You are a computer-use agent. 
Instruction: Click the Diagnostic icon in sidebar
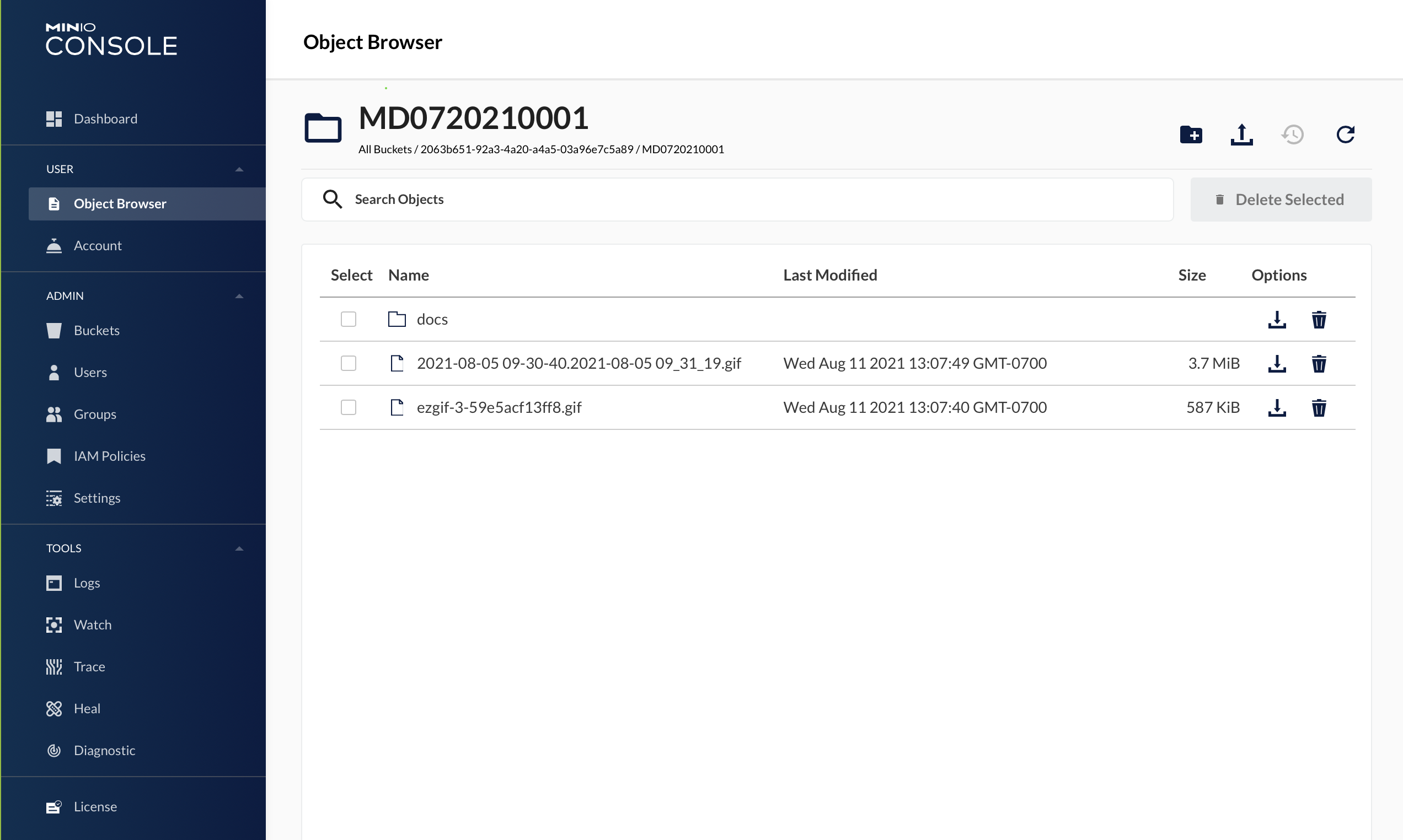coord(54,751)
